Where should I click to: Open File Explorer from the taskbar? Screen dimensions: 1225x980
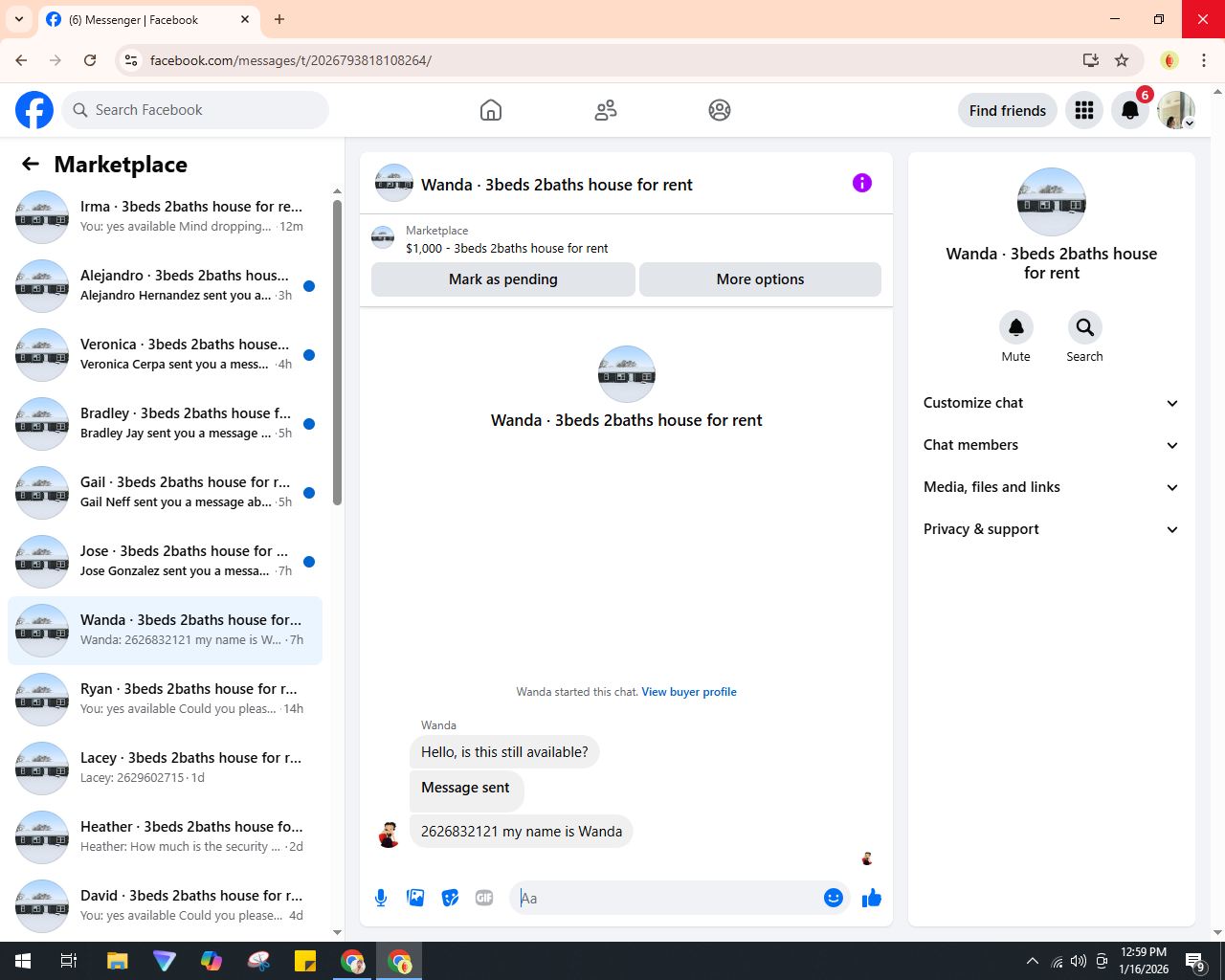coord(117,961)
